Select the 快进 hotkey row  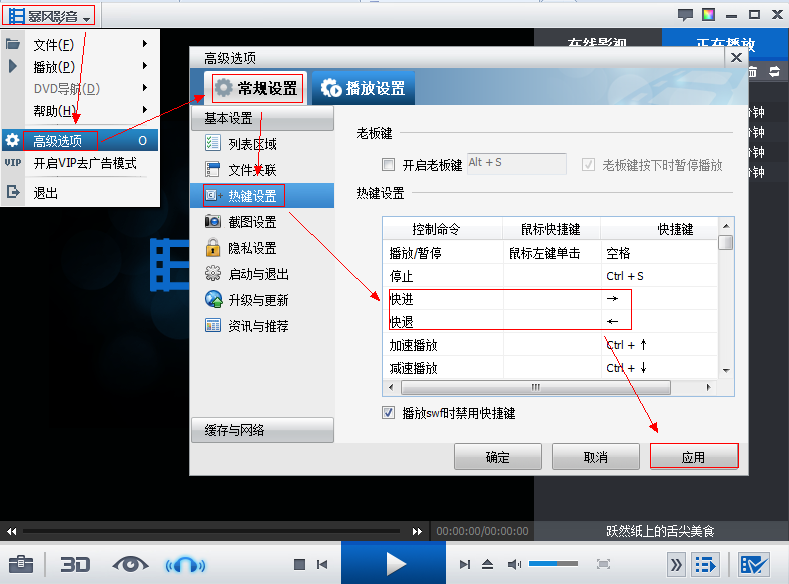tap(550, 299)
